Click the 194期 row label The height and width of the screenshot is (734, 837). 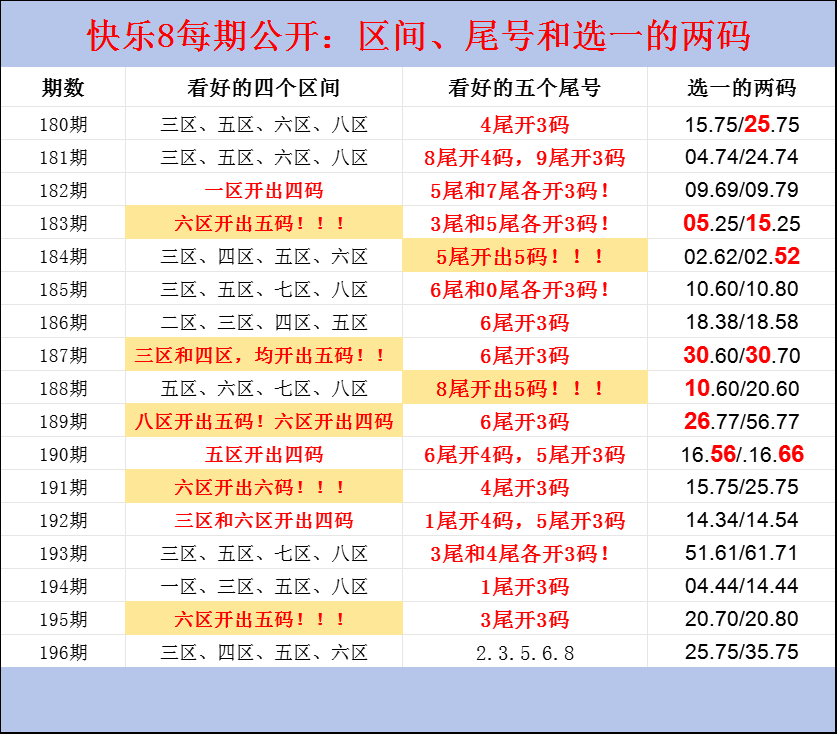pos(63,587)
